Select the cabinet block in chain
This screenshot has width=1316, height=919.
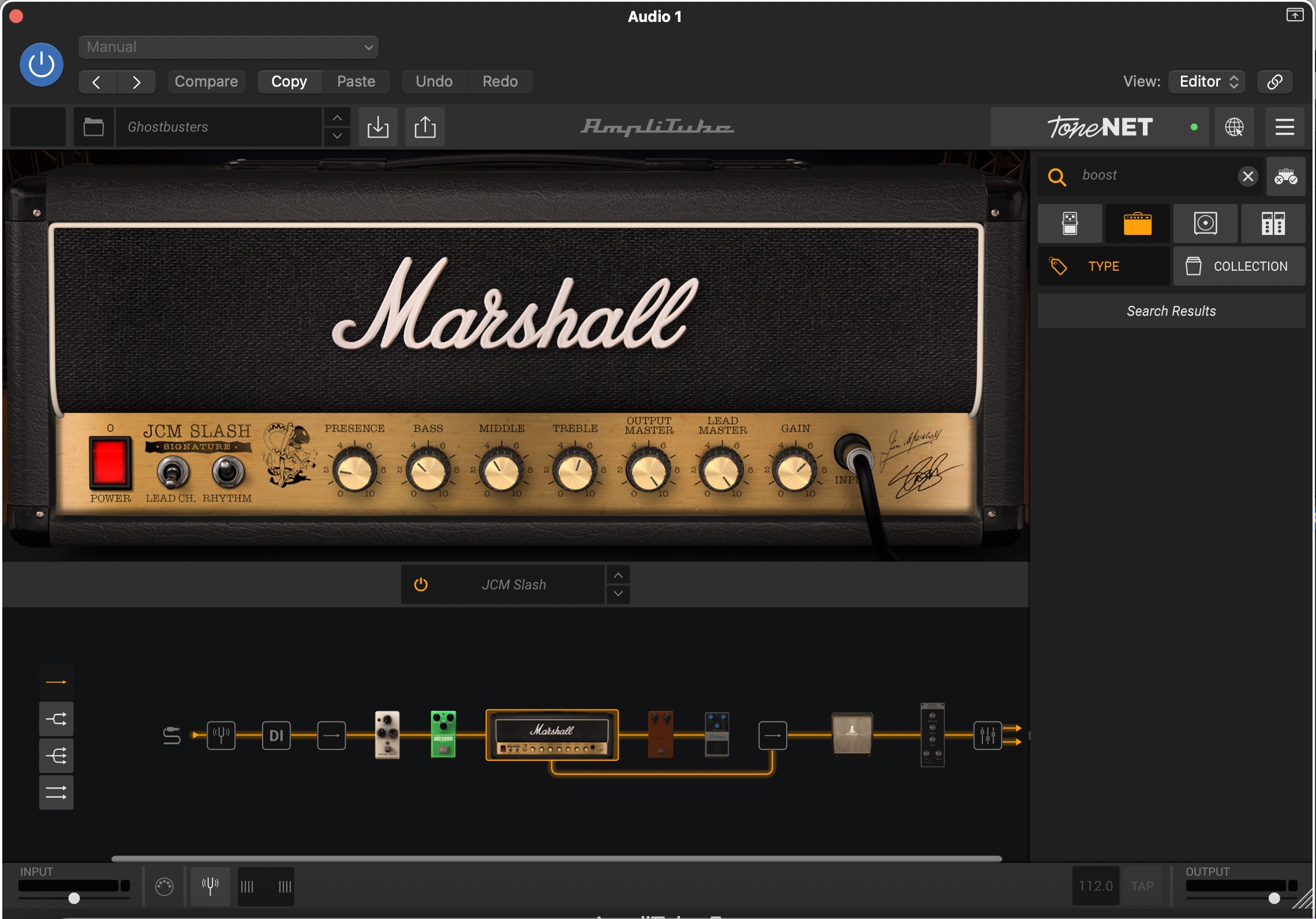pyautogui.click(x=852, y=734)
